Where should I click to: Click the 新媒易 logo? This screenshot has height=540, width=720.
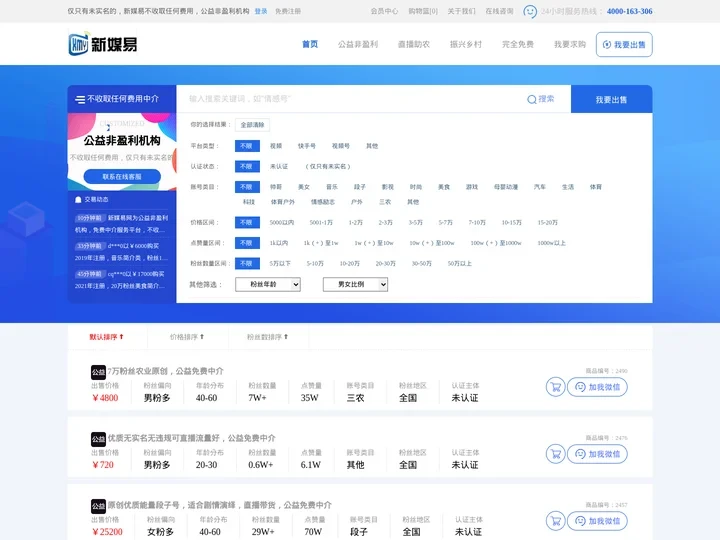tap(103, 44)
